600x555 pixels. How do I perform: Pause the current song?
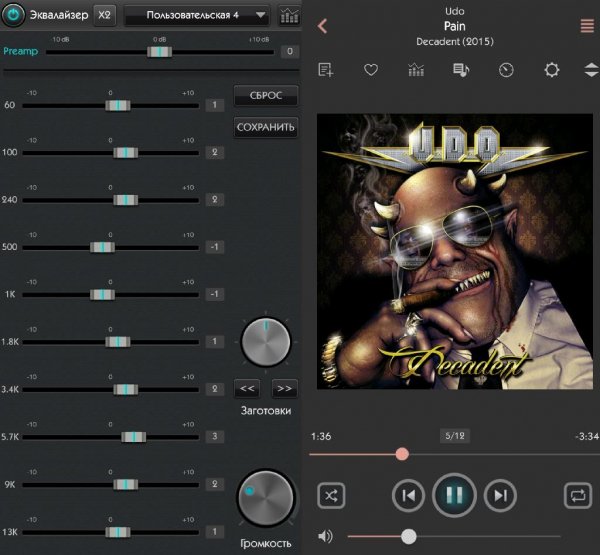pyautogui.click(x=455, y=495)
